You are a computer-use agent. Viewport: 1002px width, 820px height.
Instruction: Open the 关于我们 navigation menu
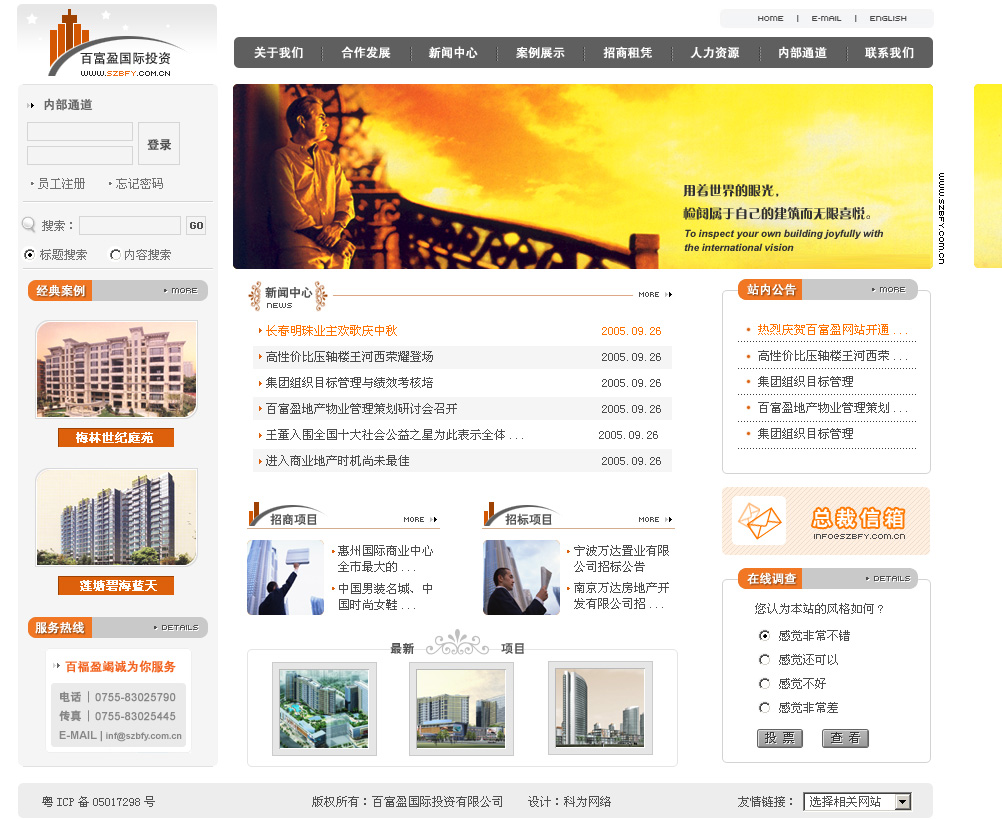coord(279,53)
